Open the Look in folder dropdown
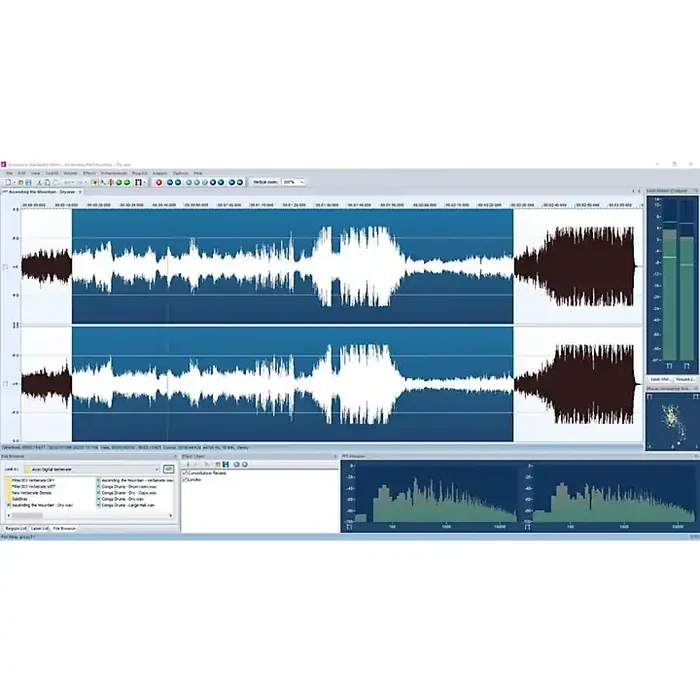Image resolution: width=700 pixels, height=700 pixels. [157, 469]
